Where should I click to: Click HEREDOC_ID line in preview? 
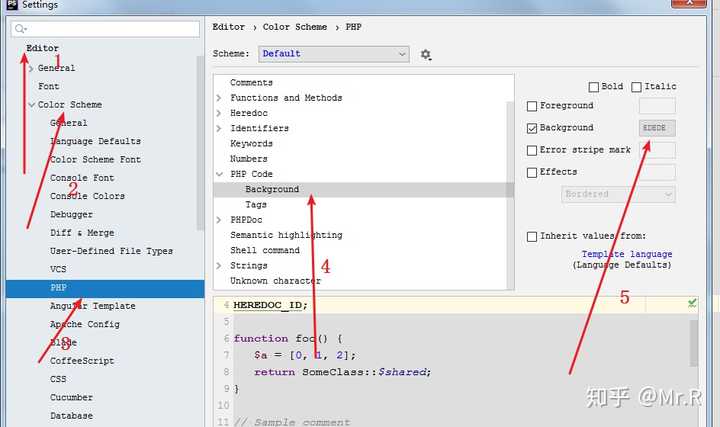click(x=270, y=305)
